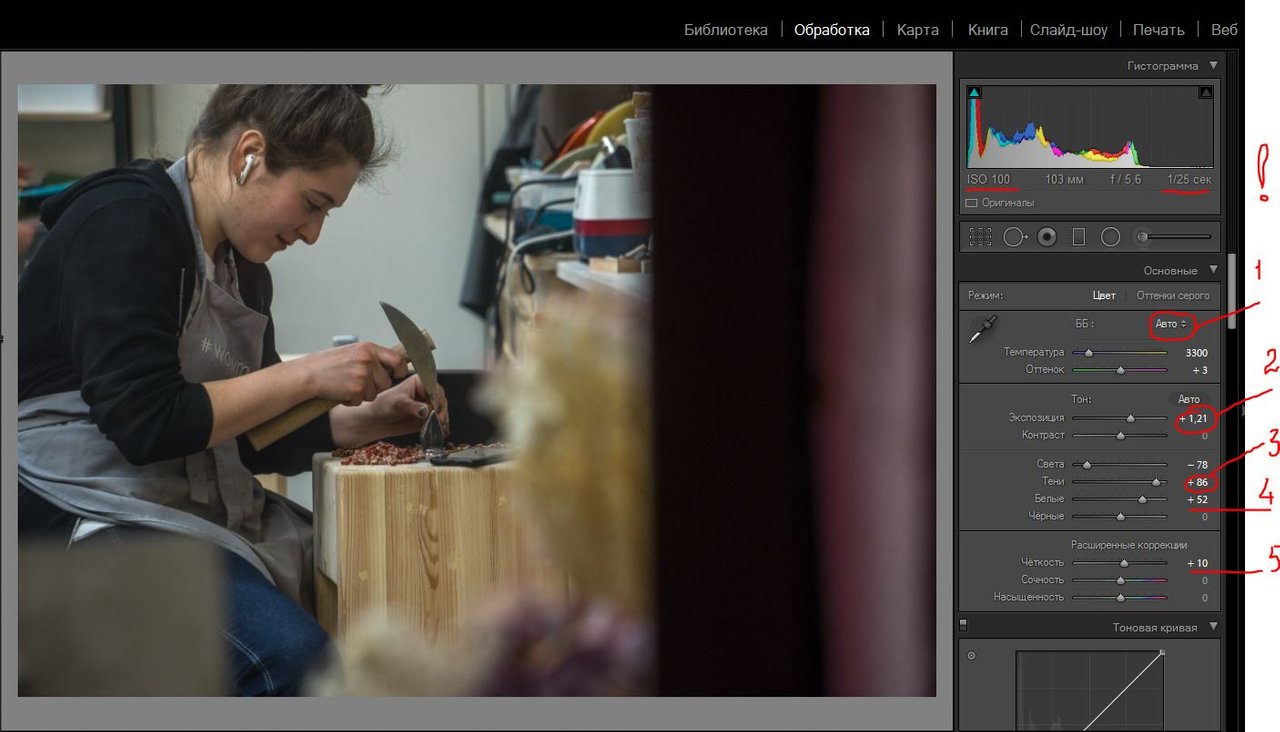This screenshot has width=1280, height=732.
Task: Select the Crop overlay tool
Action: tap(980, 237)
